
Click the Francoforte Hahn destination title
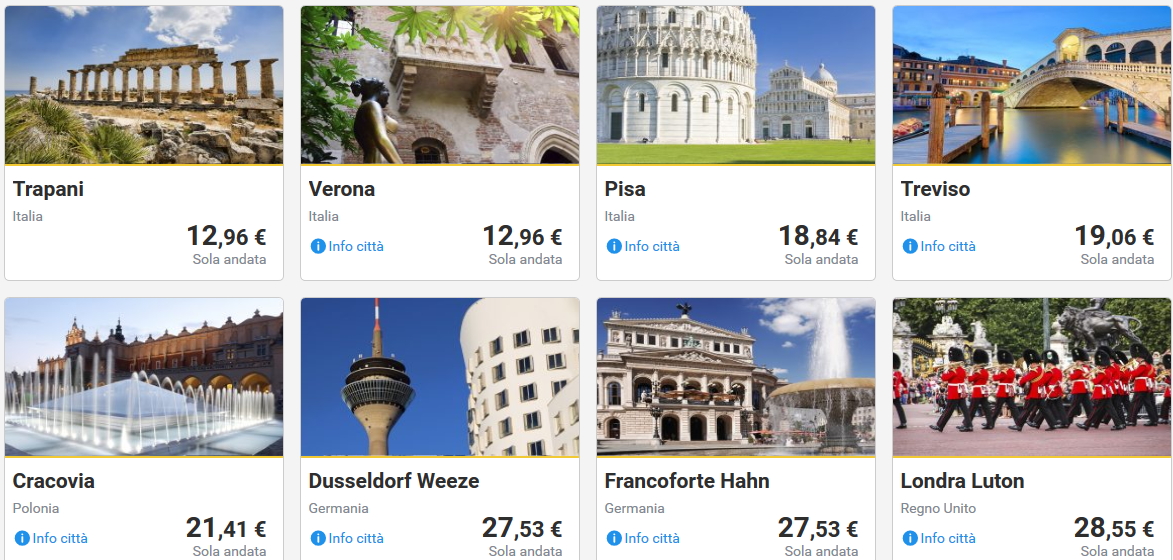click(687, 481)
